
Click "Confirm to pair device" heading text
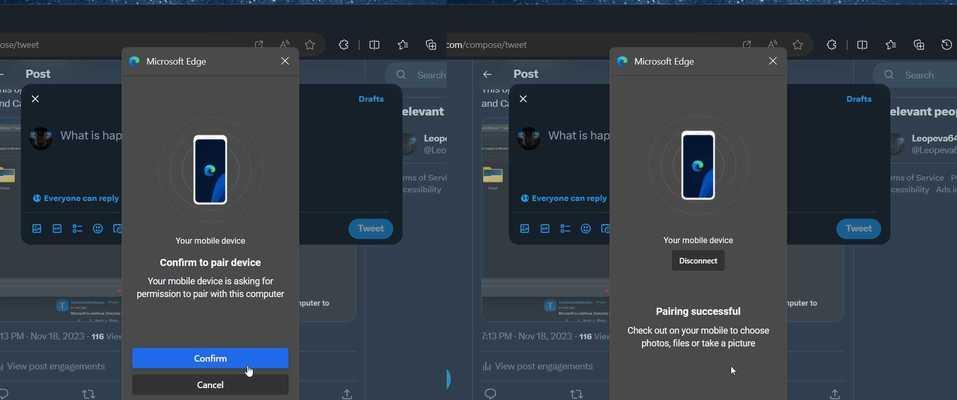(x=210, y=263)
